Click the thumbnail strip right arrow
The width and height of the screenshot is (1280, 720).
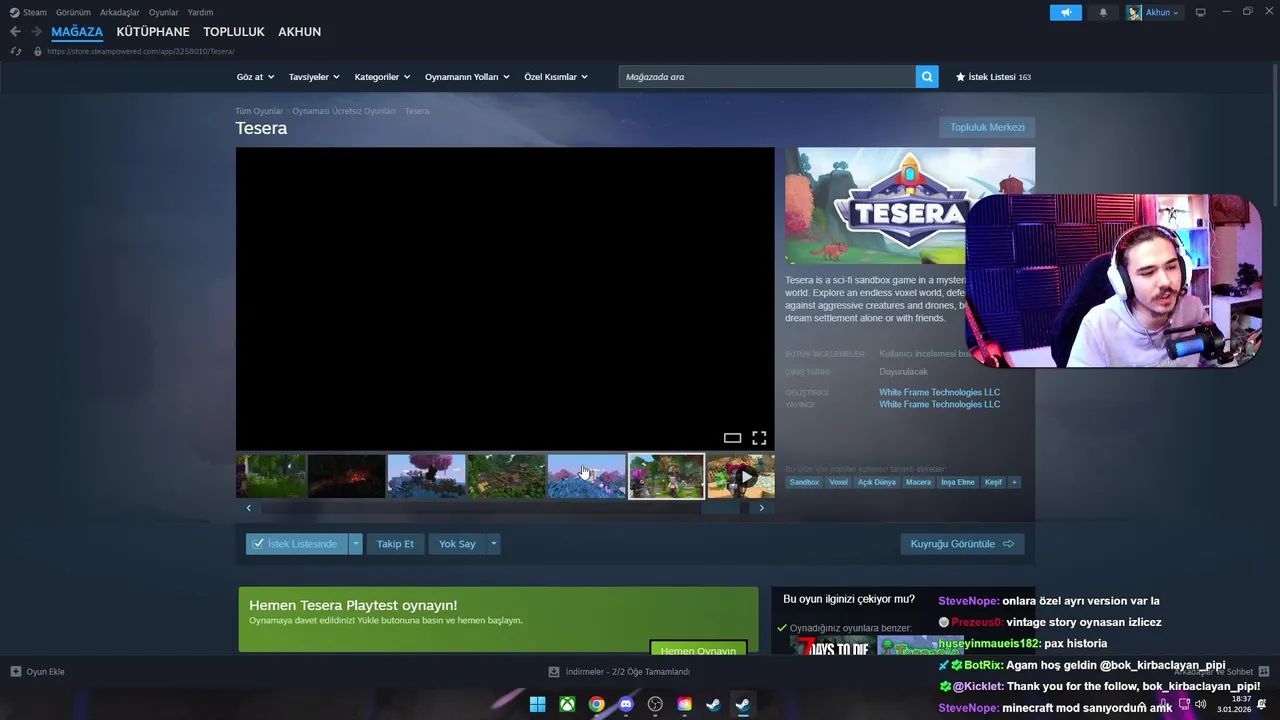point(761,508)
